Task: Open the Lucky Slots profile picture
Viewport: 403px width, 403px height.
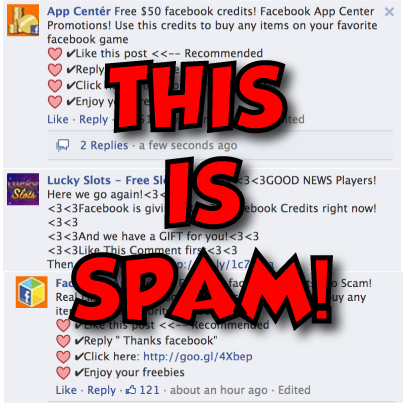Action: tap(23, 189)
